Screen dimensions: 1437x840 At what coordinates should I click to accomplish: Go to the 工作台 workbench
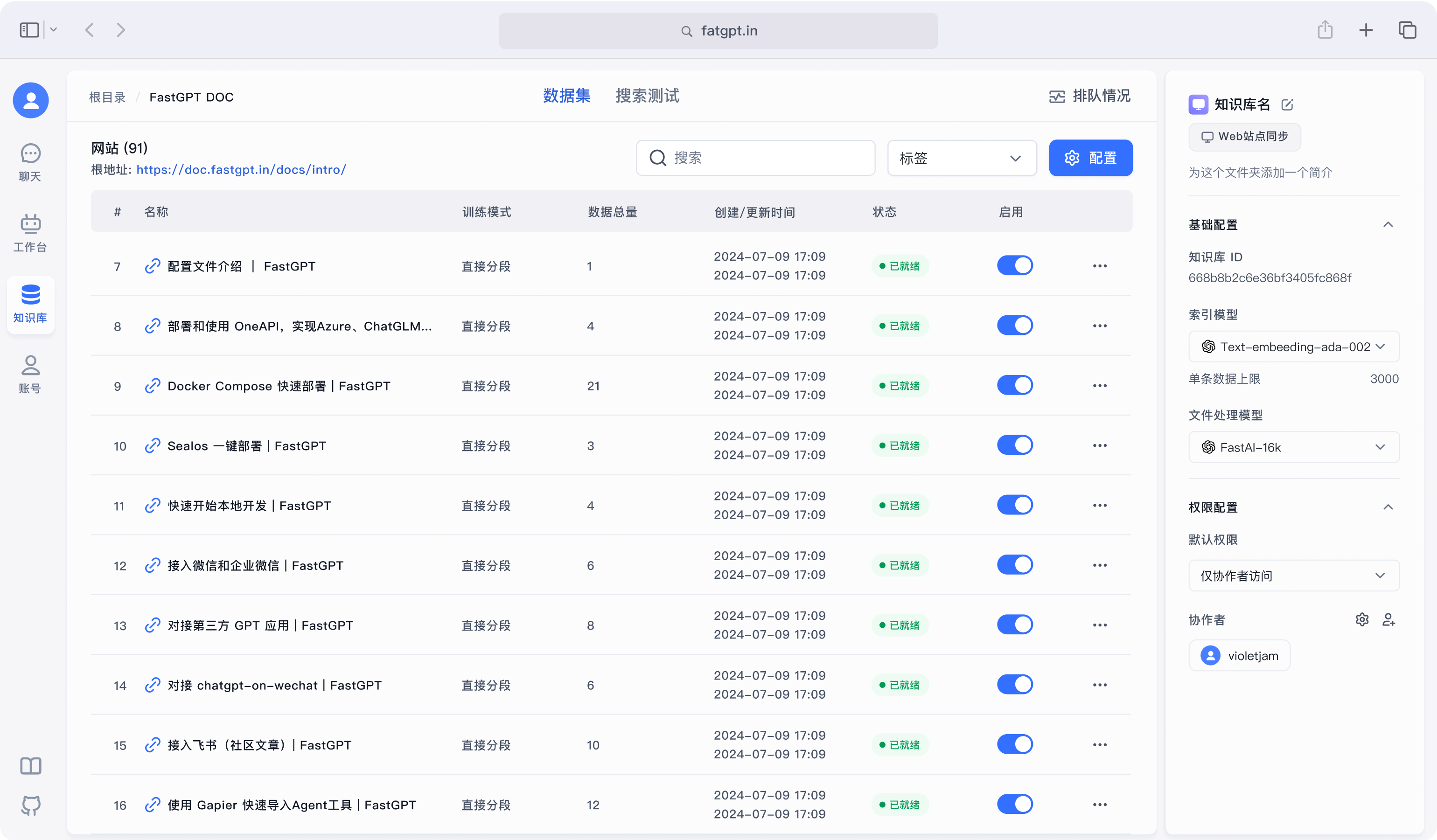click(x=30, y=233)
